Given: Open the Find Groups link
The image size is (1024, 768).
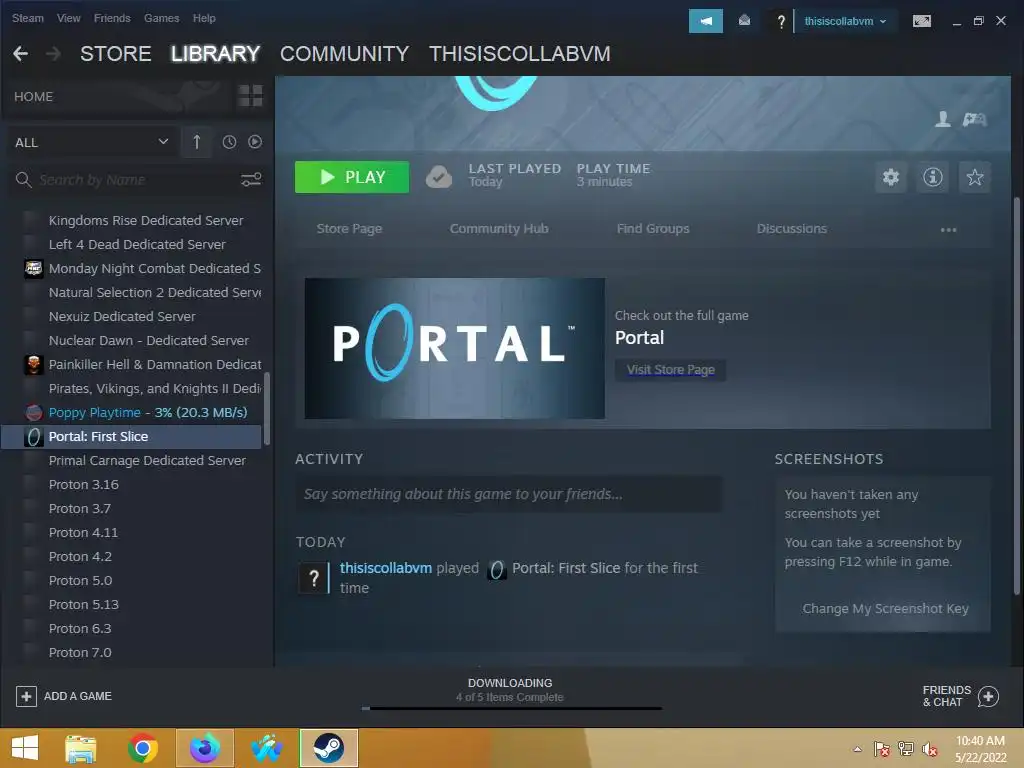Looking at the screenshot, I should click(653, 229).
